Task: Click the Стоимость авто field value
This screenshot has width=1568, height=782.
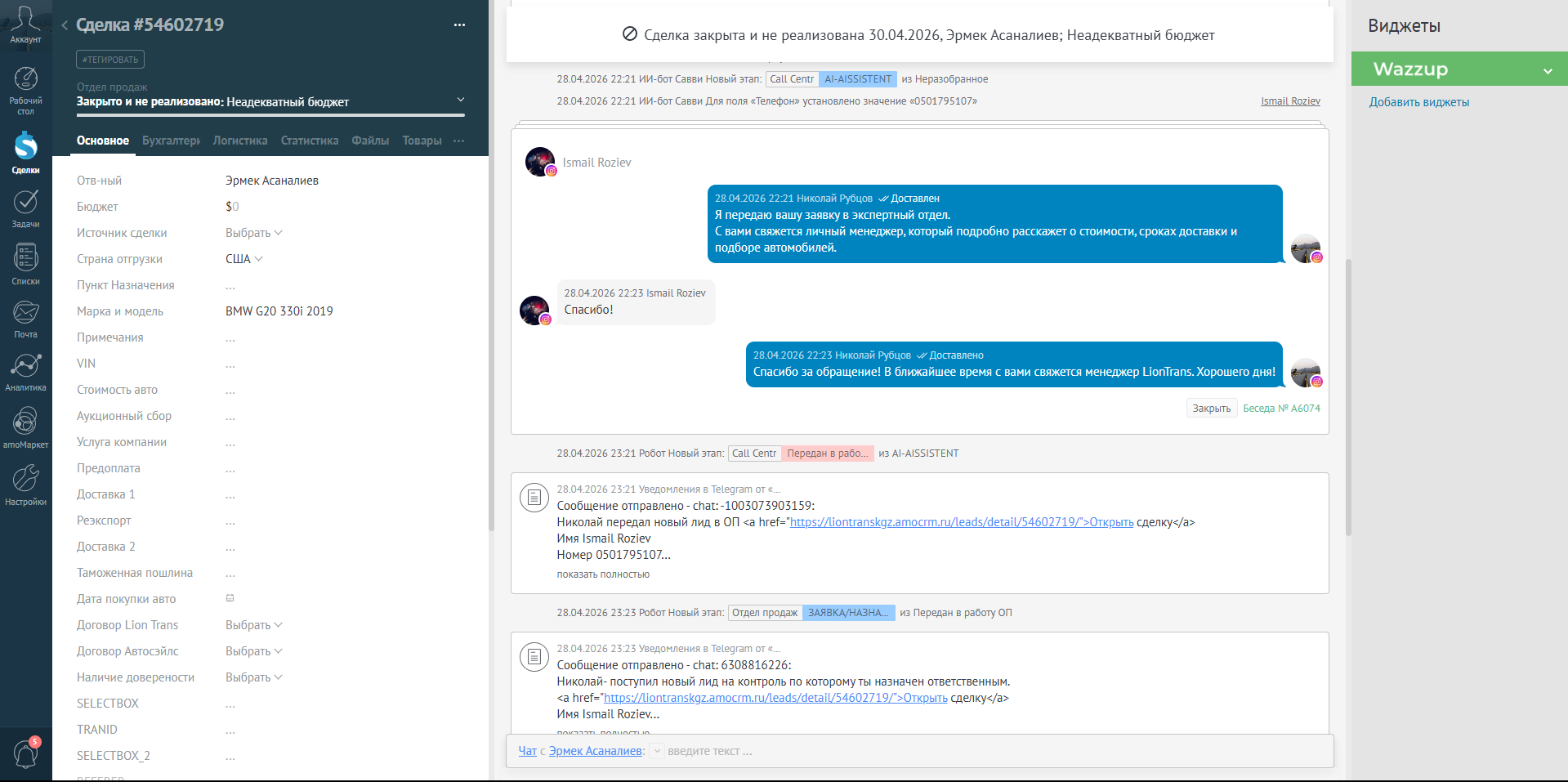Action: pos(230,390)
